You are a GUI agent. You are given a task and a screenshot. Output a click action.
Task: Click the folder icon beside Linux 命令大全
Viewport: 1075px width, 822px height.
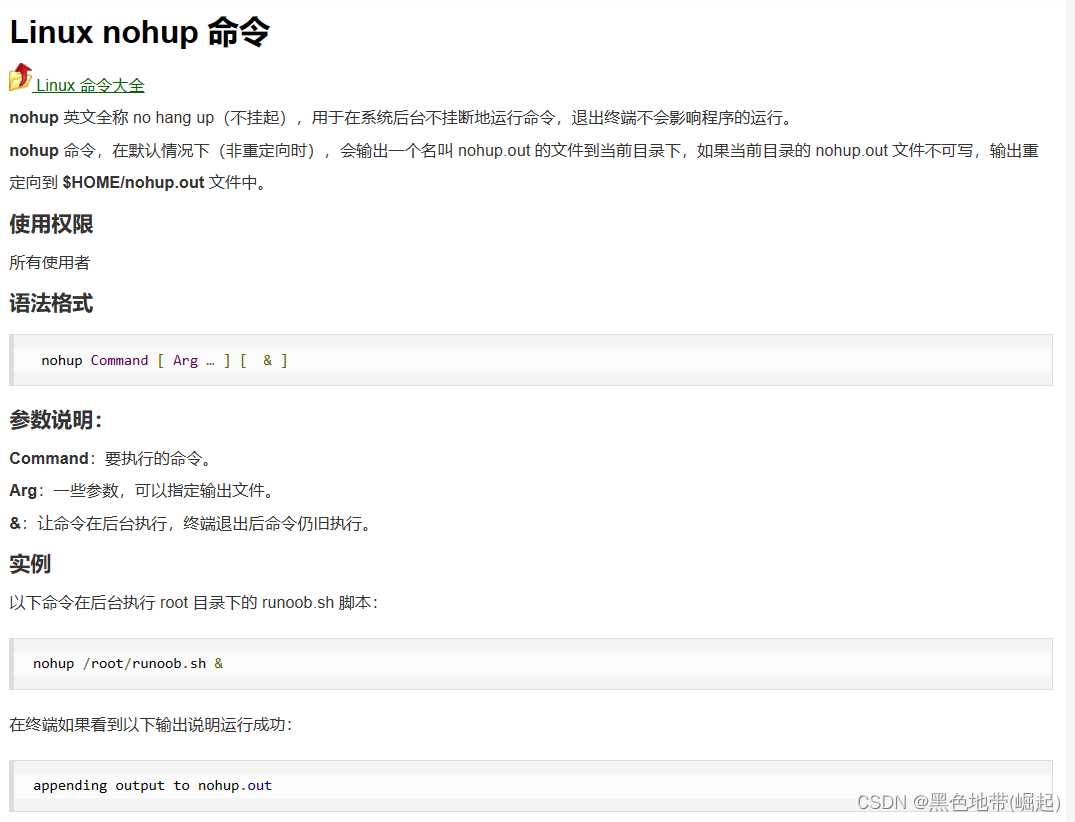tap(21, 78)
